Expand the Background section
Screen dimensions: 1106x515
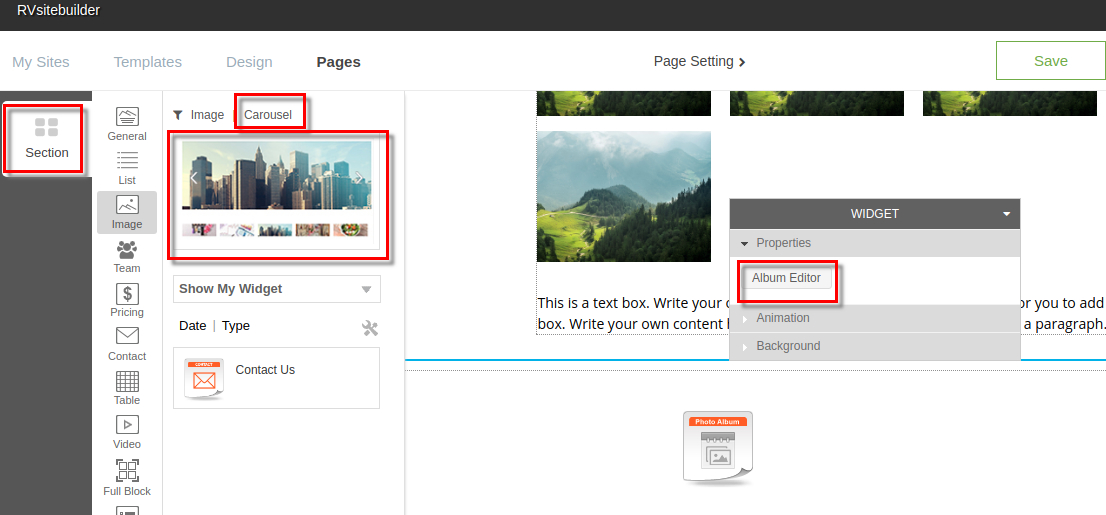(x=787, y=346)
